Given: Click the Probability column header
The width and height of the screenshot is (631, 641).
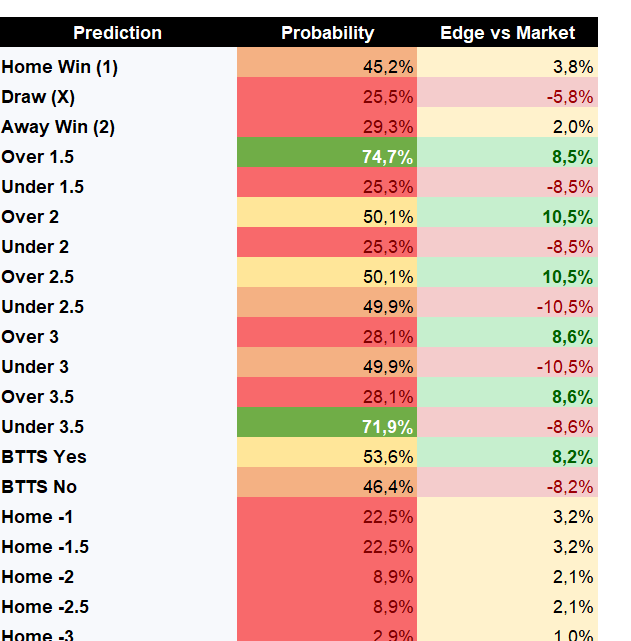Looking at the screenshot, I should pos(327,32).
